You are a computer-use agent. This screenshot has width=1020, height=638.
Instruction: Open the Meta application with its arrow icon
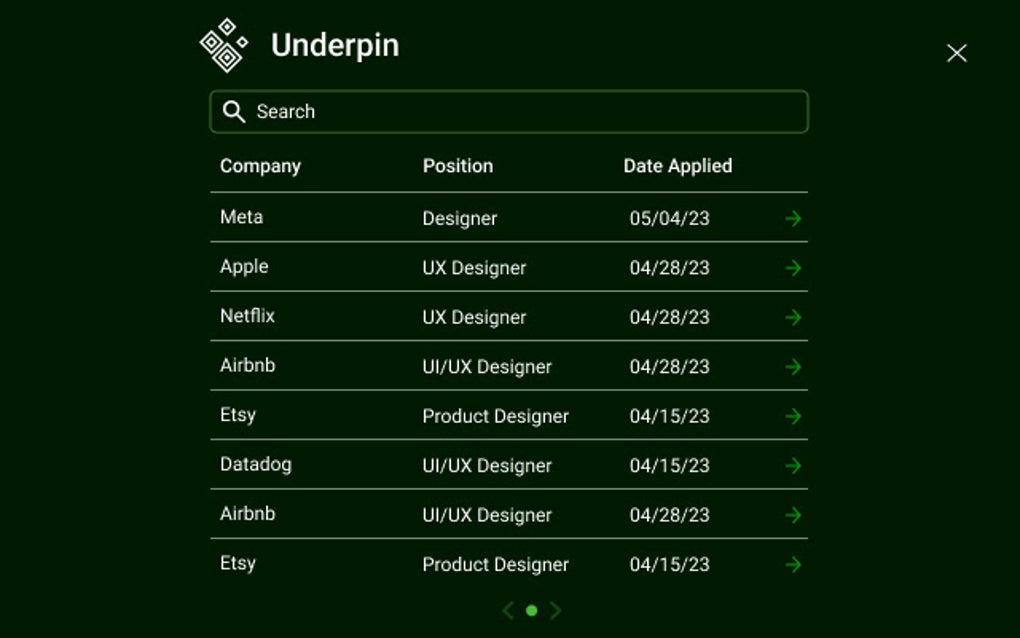point(793,218)
